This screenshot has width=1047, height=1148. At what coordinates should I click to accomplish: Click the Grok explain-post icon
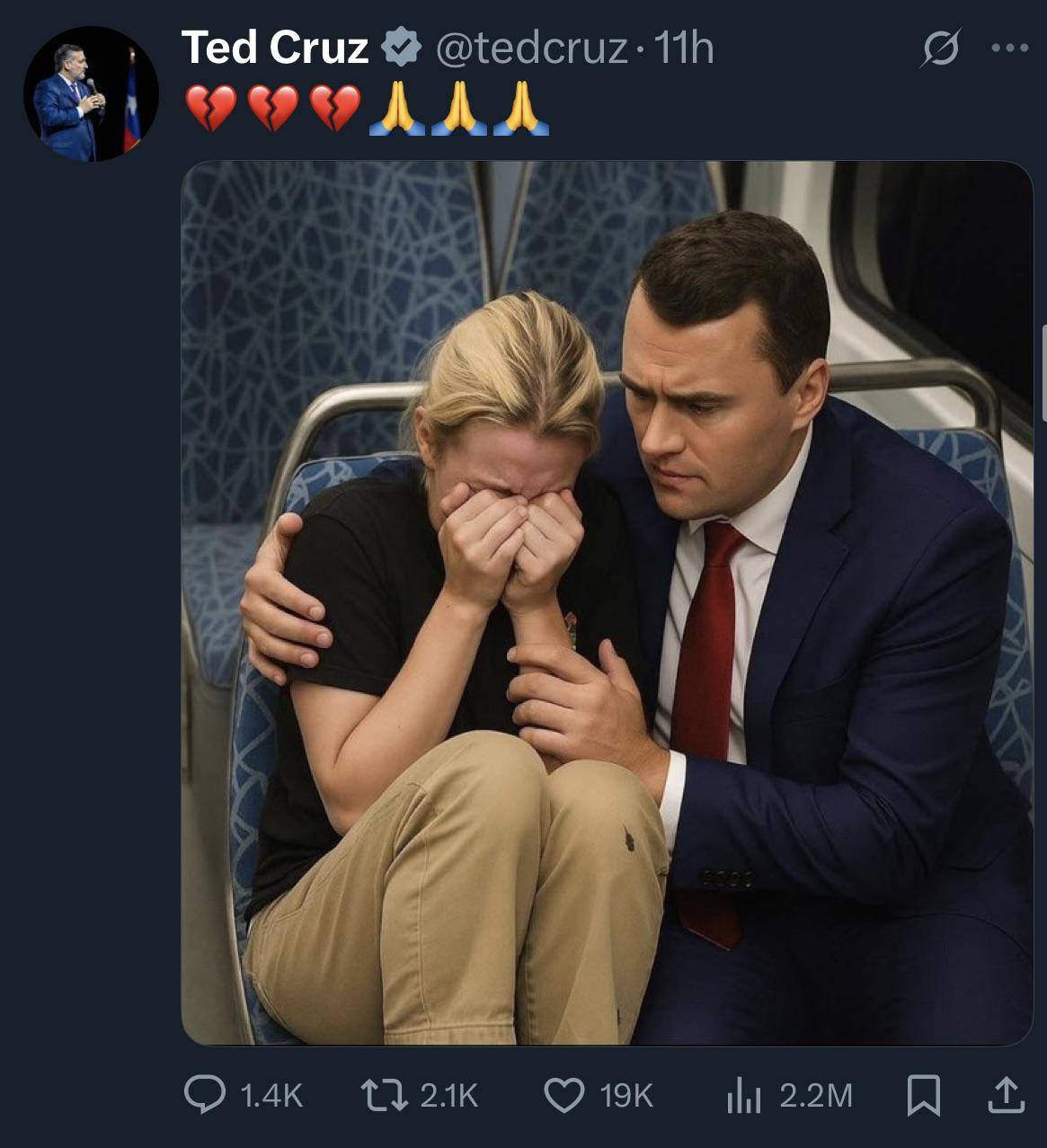940,48
